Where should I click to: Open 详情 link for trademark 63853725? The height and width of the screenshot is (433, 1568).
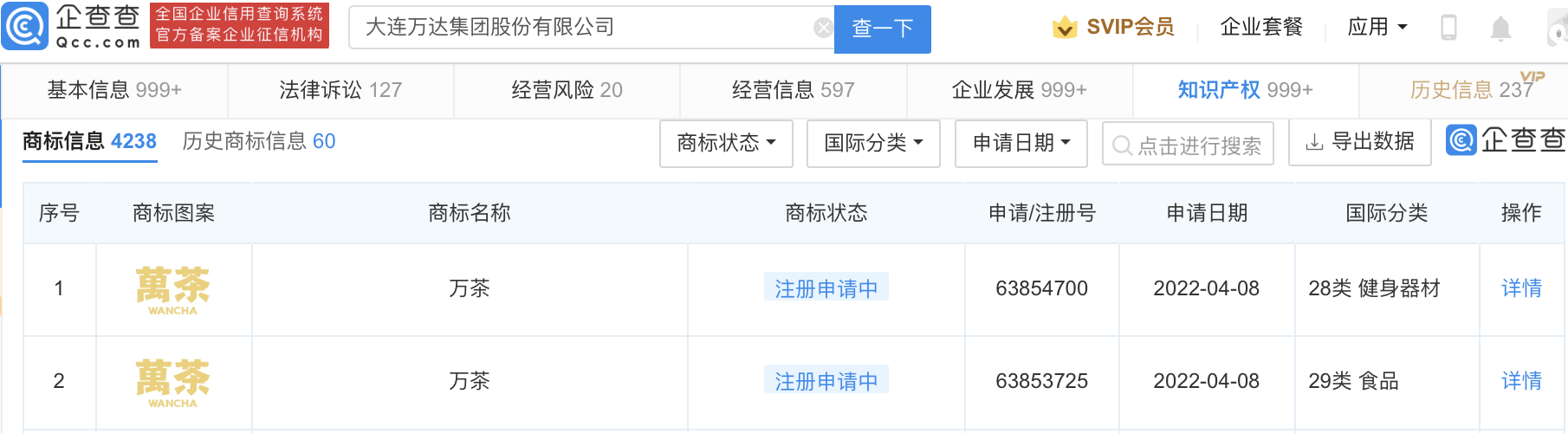tap(1521, 381)
